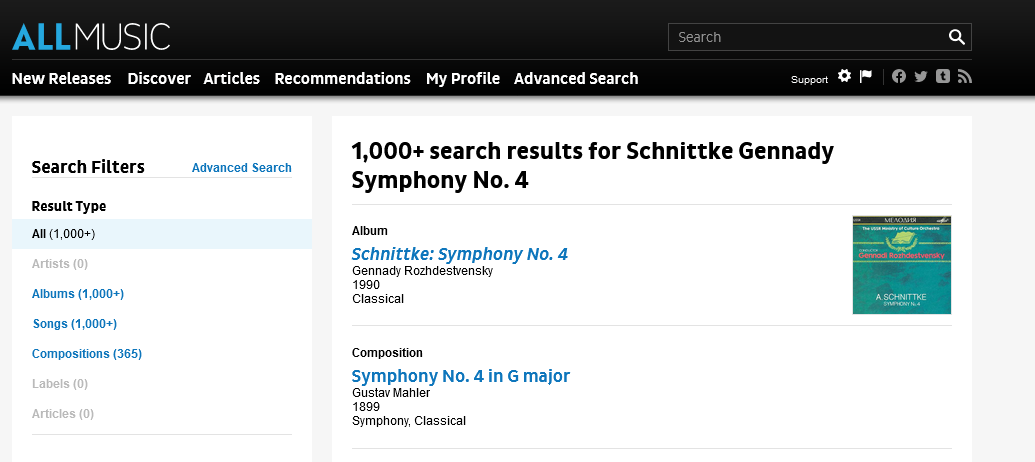Open Recommendations page
1035x462 pixels.
342,78
